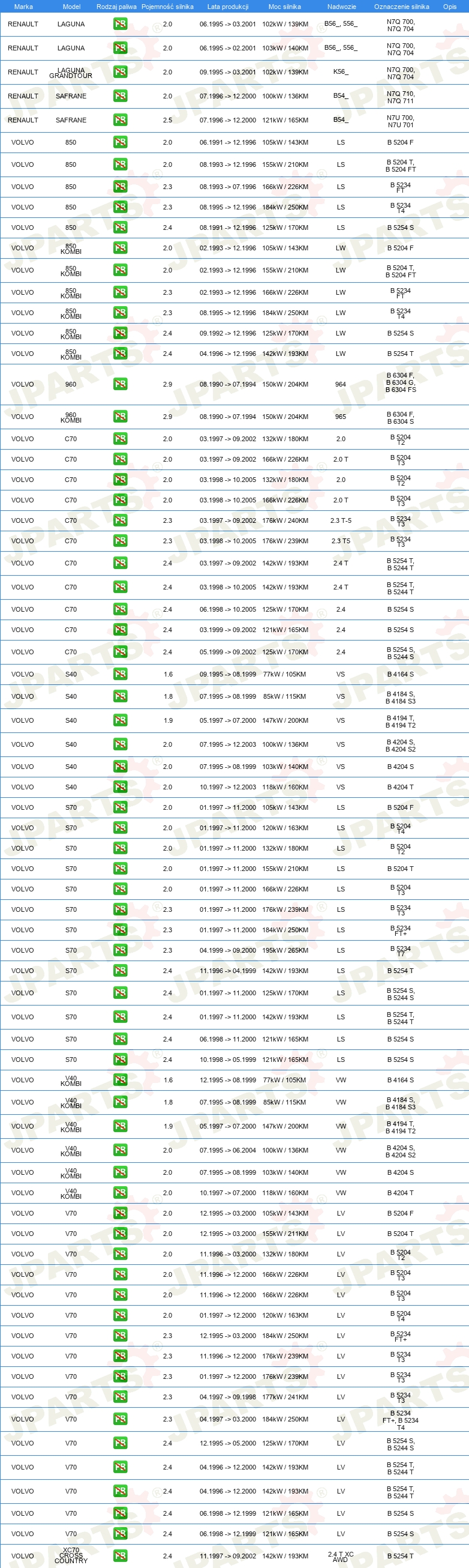The width and height of the screenshot is (469, 1568).
Task: Click the fuel icon in the V40 Kombi 1.6 row
Action: pyautogui.click(x=120, y=1081)
